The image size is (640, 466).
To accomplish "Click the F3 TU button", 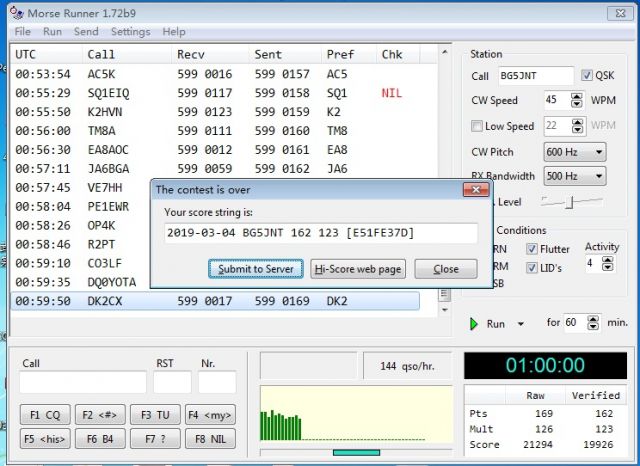I will pyautogui.click(x=155, y=415).
